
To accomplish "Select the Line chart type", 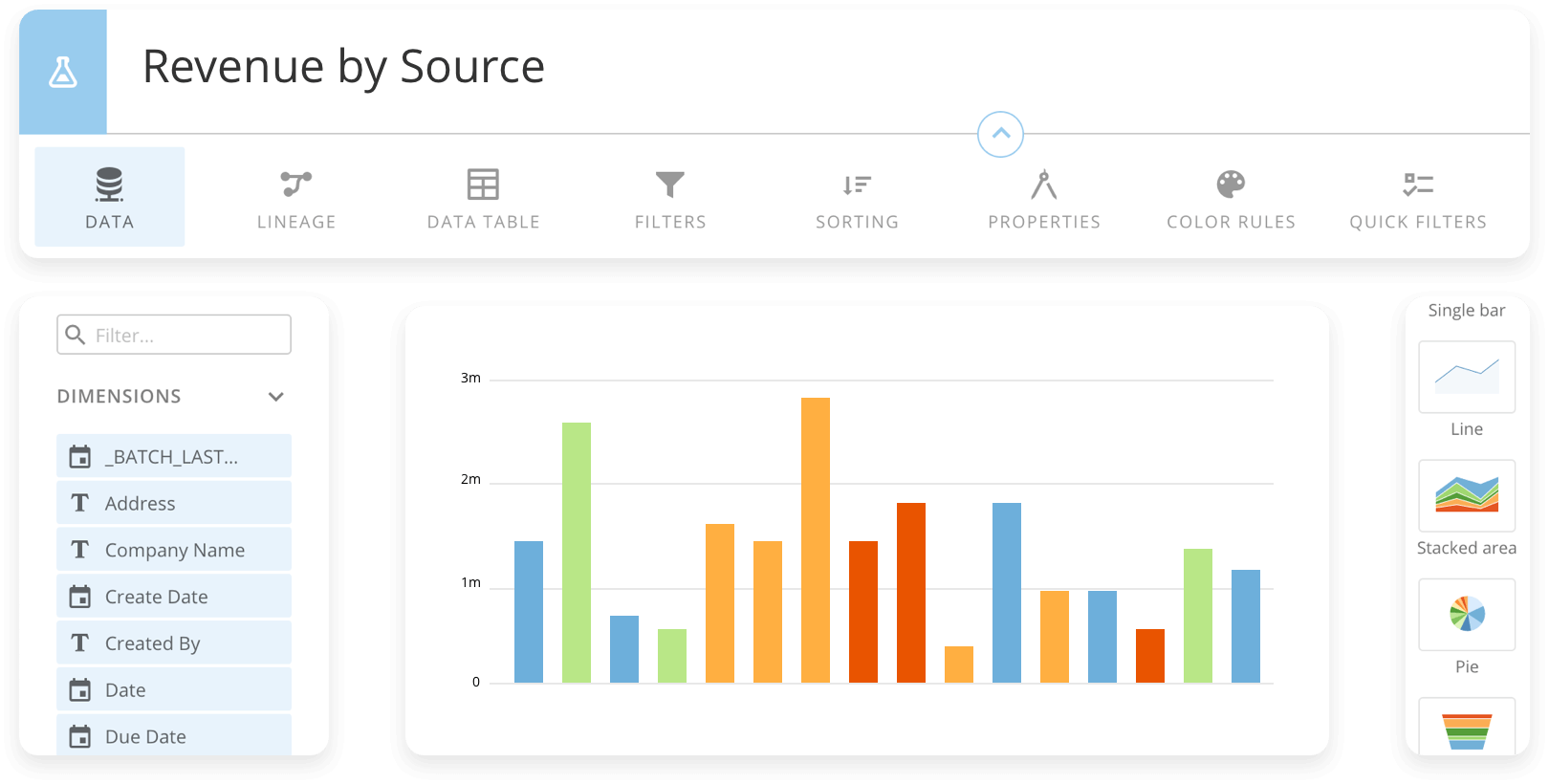I will click(1466, 378).
